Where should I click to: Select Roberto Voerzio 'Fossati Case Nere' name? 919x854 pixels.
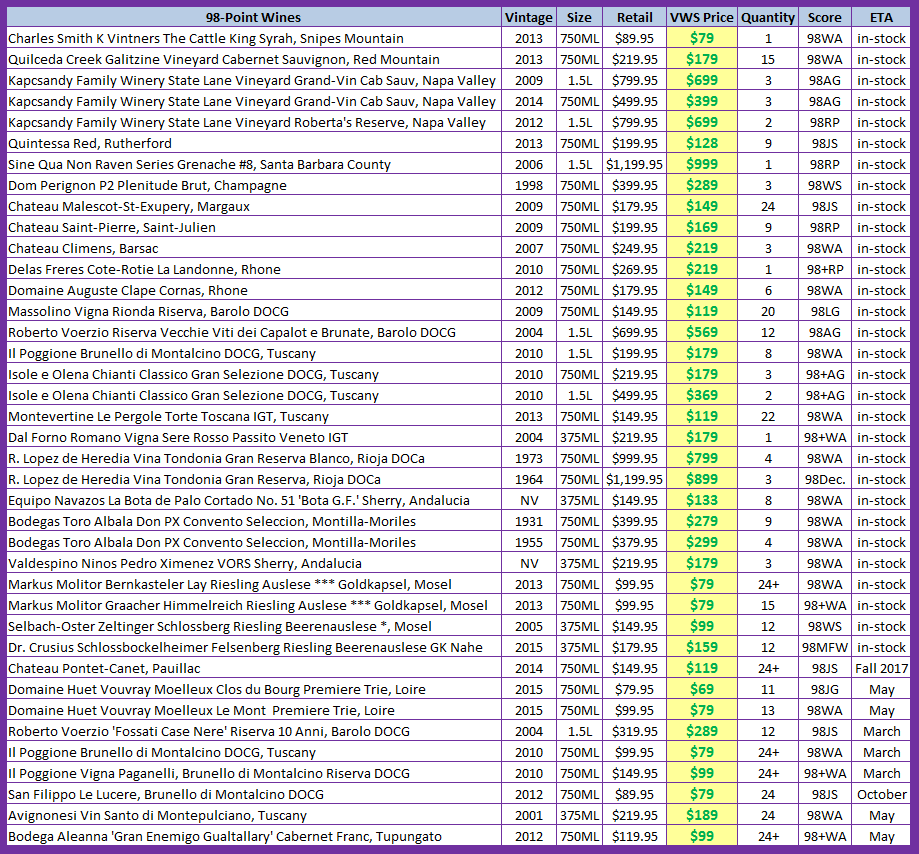point(209,732)
